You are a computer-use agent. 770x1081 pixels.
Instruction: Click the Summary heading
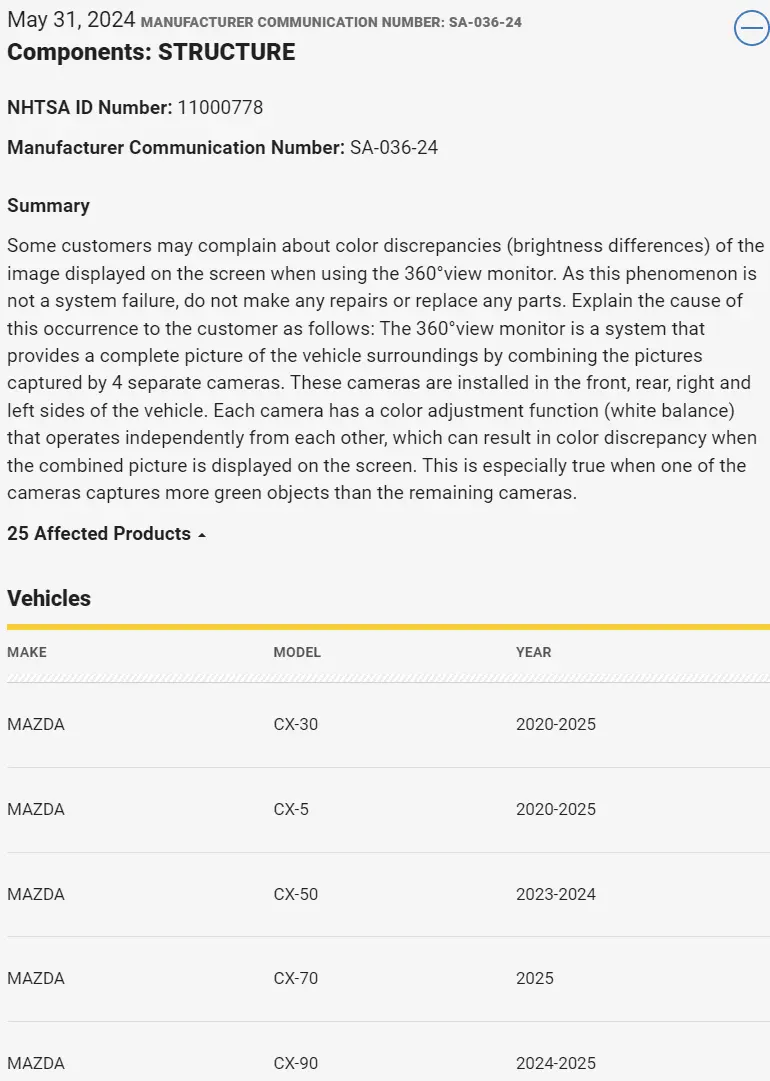coord(48,206)
